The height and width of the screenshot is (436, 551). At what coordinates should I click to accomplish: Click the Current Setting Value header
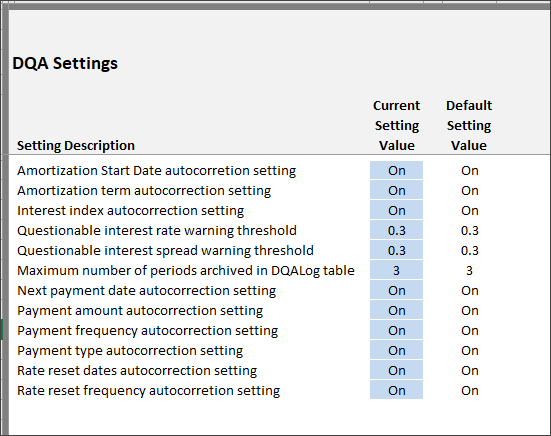[x=397, y=125]
